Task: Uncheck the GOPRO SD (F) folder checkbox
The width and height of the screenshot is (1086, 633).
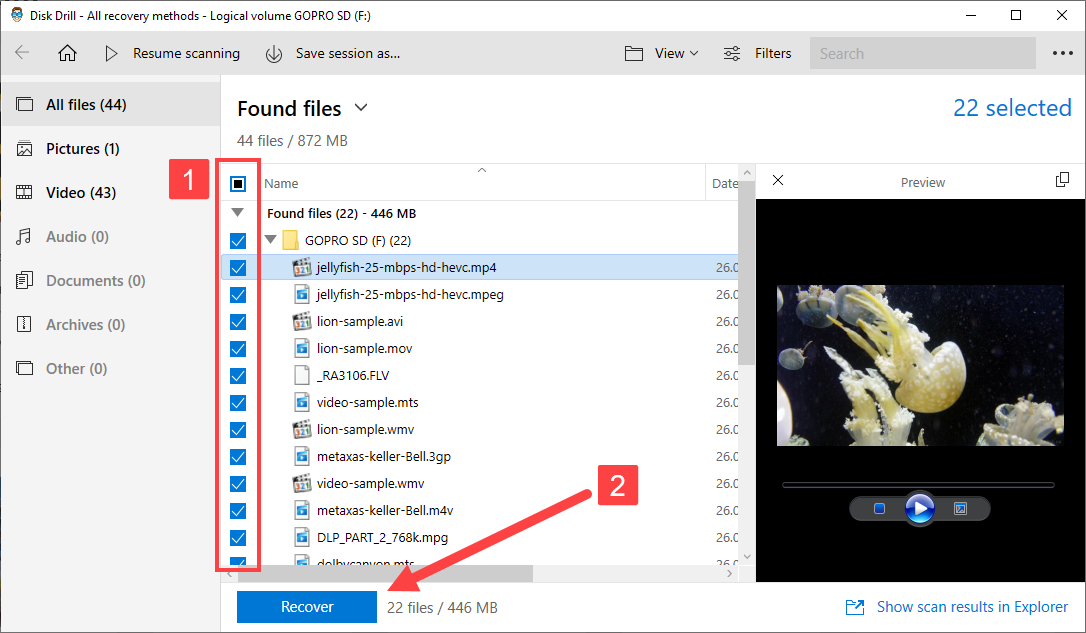Action: coord(238,240)
